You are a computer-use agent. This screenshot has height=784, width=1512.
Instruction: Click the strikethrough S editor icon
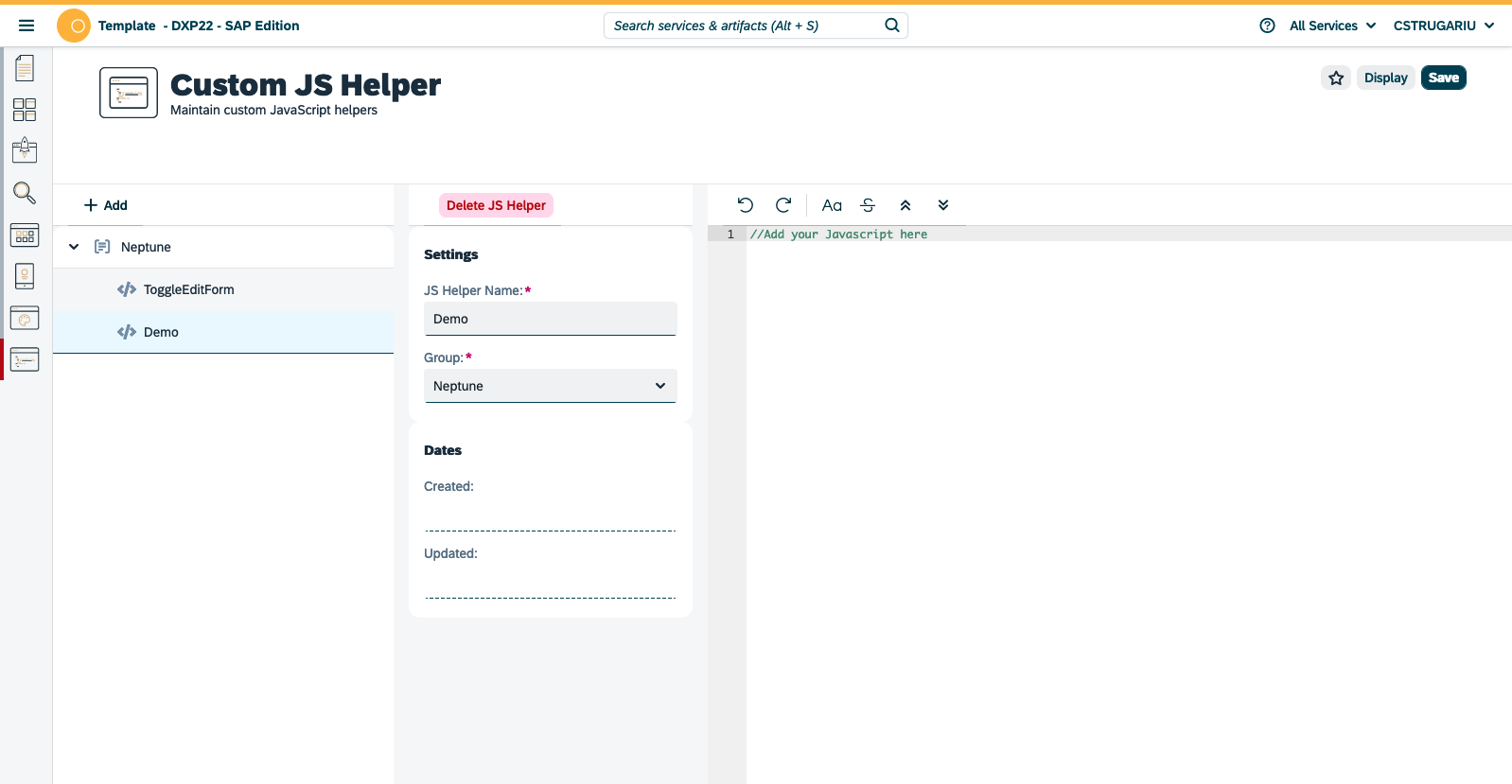point(868,205)
